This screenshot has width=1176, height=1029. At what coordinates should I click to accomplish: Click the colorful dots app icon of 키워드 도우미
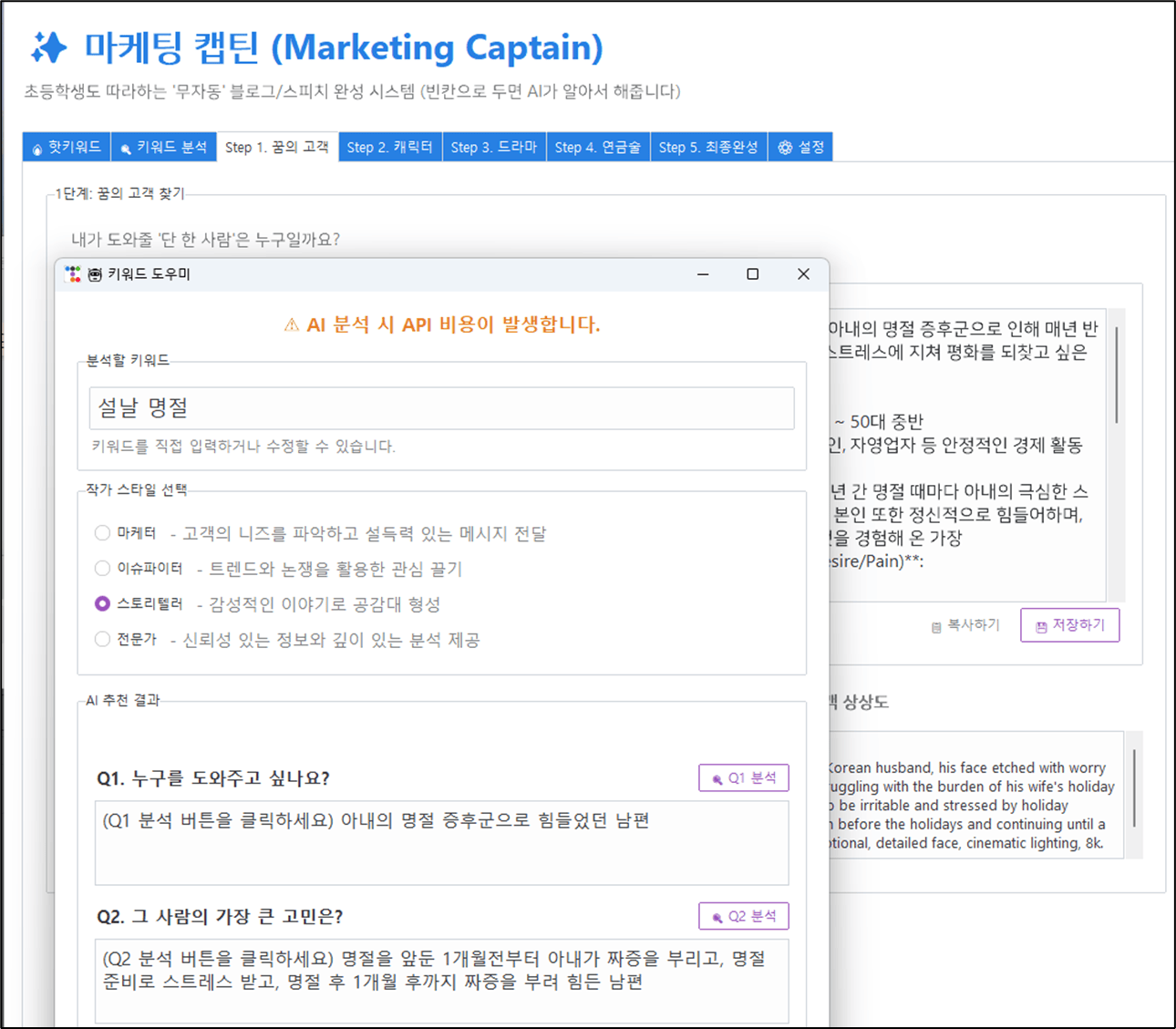(73, 273)
